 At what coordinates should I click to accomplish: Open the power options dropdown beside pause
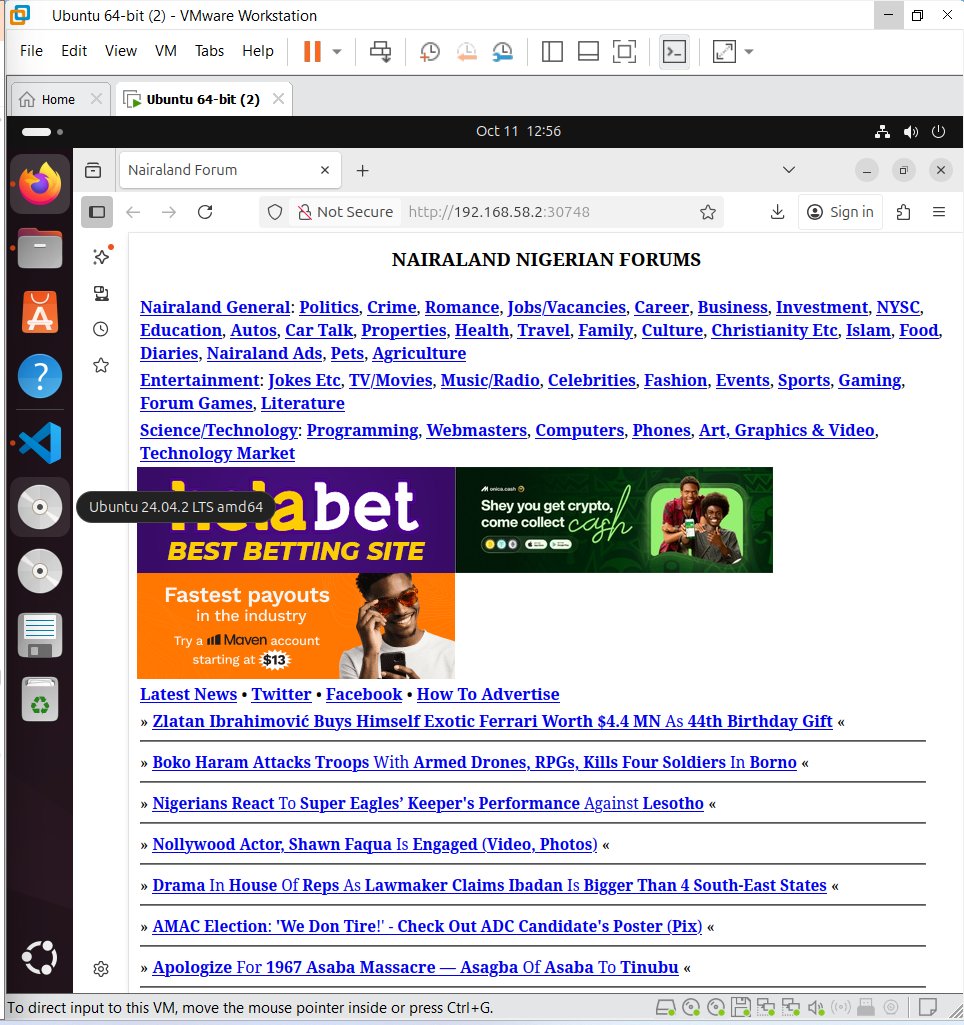click(x=337, y=51)
